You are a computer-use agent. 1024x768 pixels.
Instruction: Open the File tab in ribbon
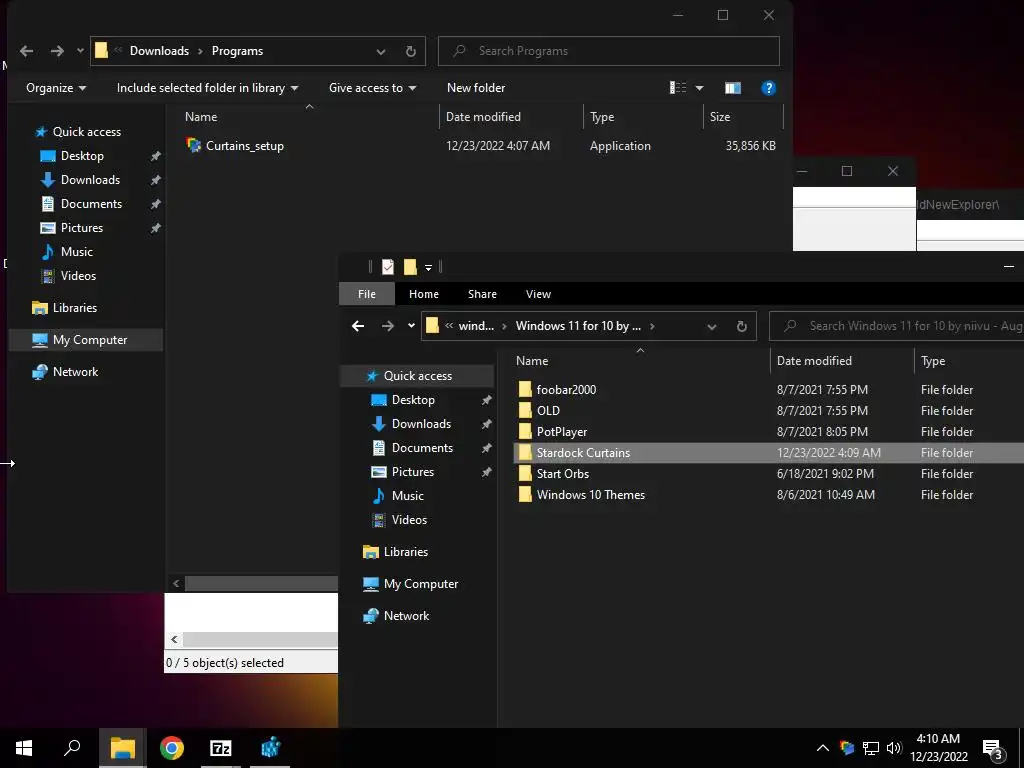point(366,294)
